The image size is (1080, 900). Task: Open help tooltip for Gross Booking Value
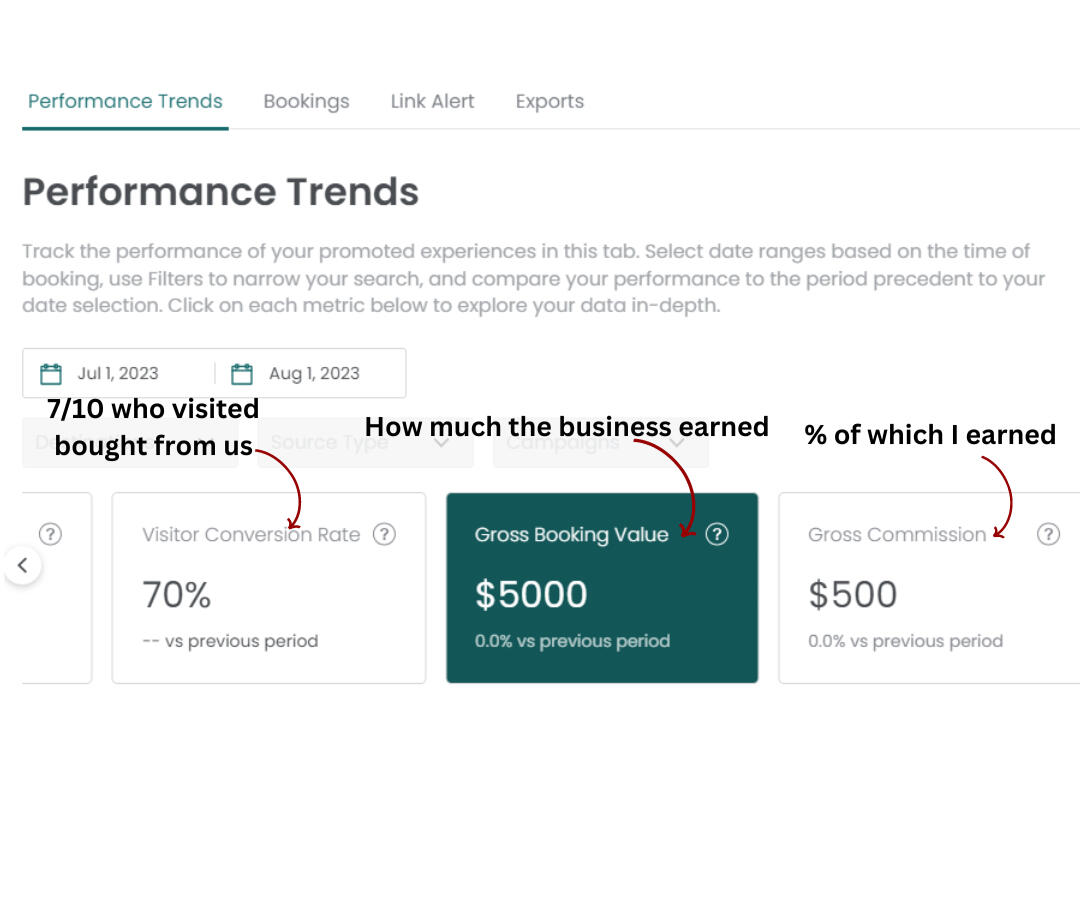(x=717, y=534)
